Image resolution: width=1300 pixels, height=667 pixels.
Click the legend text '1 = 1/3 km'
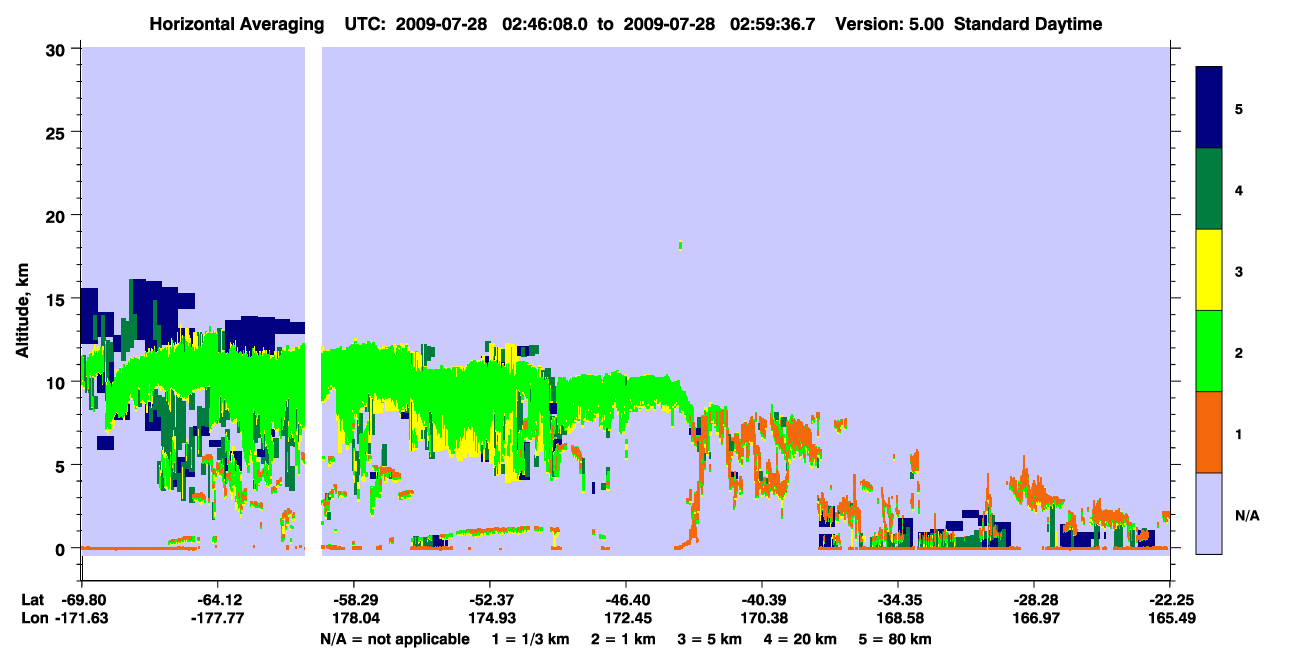(x=529, y=639)
